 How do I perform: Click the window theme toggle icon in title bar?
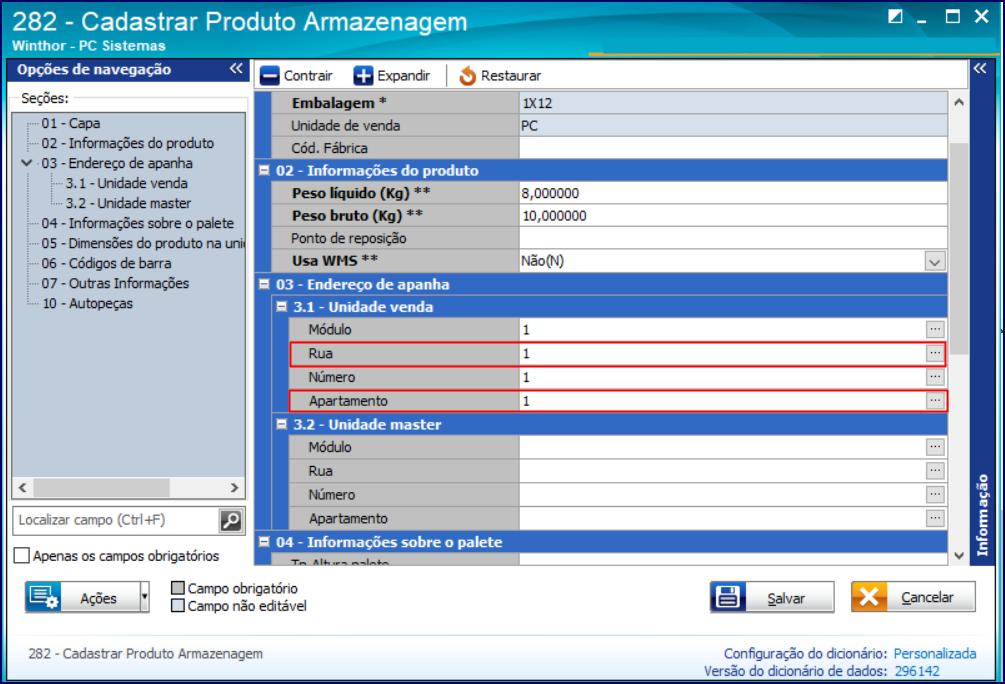pyautogui.click(x=895, y=16)
